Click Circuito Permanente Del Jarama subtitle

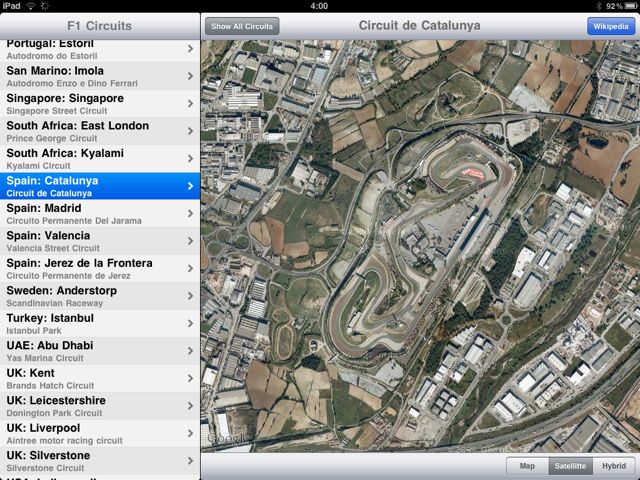(74, 221)
